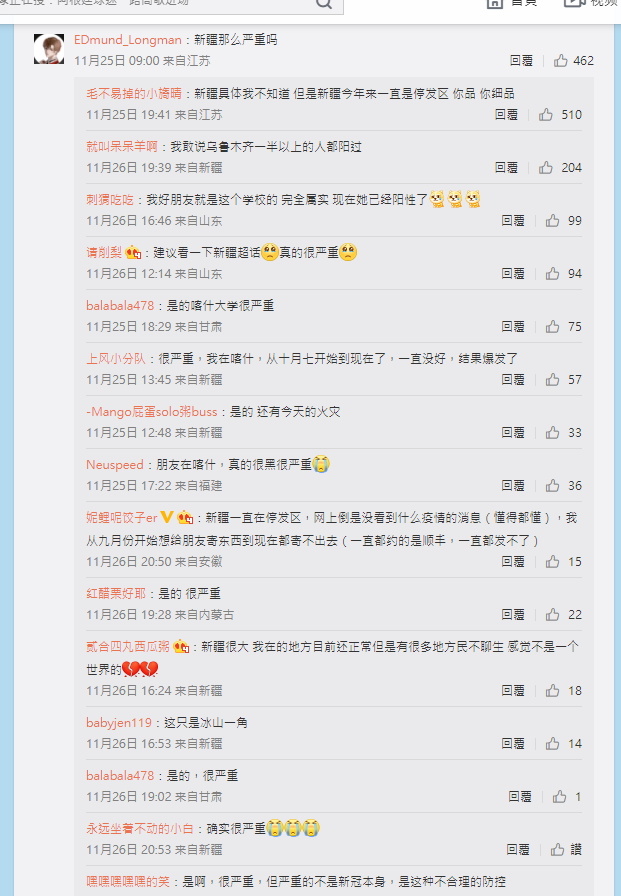Like EDmund_Longman's comment with 462 likes
621x896 pixels.
tap(560, 61)
